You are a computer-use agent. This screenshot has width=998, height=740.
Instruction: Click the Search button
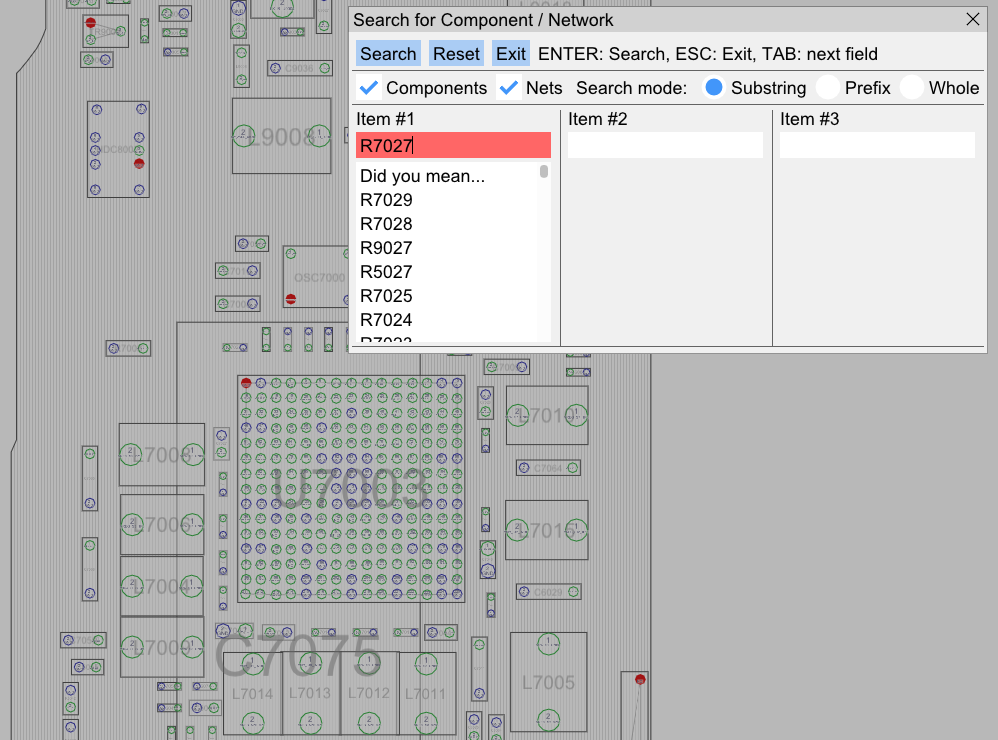[x=388, y=54]
